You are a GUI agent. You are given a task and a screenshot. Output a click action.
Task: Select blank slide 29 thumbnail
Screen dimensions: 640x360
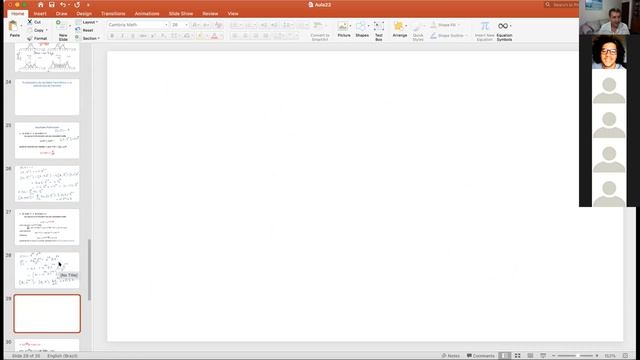[47, 313]
